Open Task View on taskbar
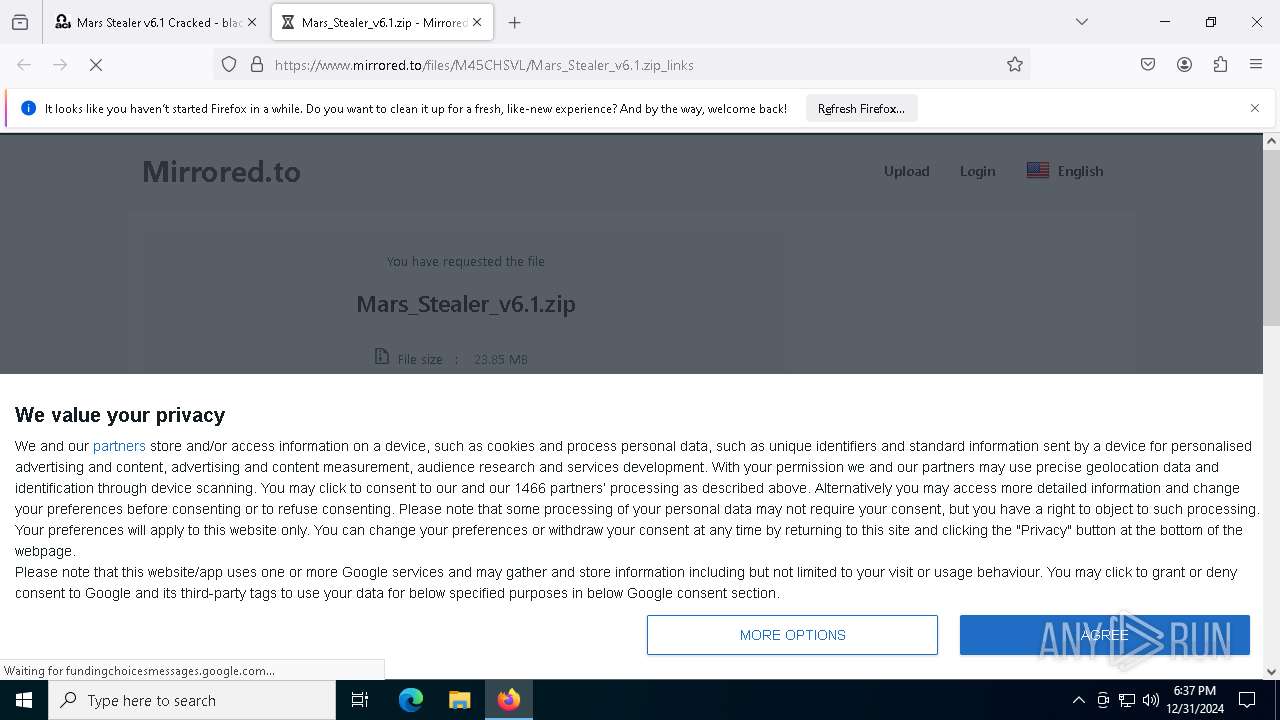The width and height of the screenshot is (1280, 720). click(x=360, y=700)
